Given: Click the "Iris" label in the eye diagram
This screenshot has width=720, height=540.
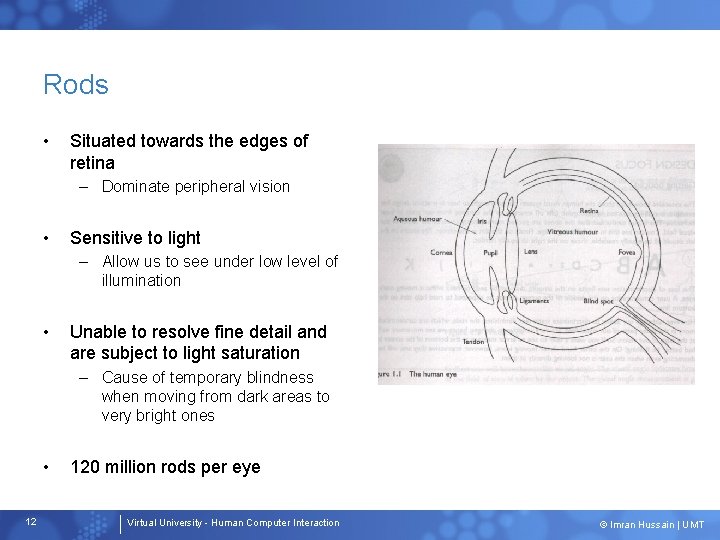Looking at the screenshot, I should tap(482, 221).
